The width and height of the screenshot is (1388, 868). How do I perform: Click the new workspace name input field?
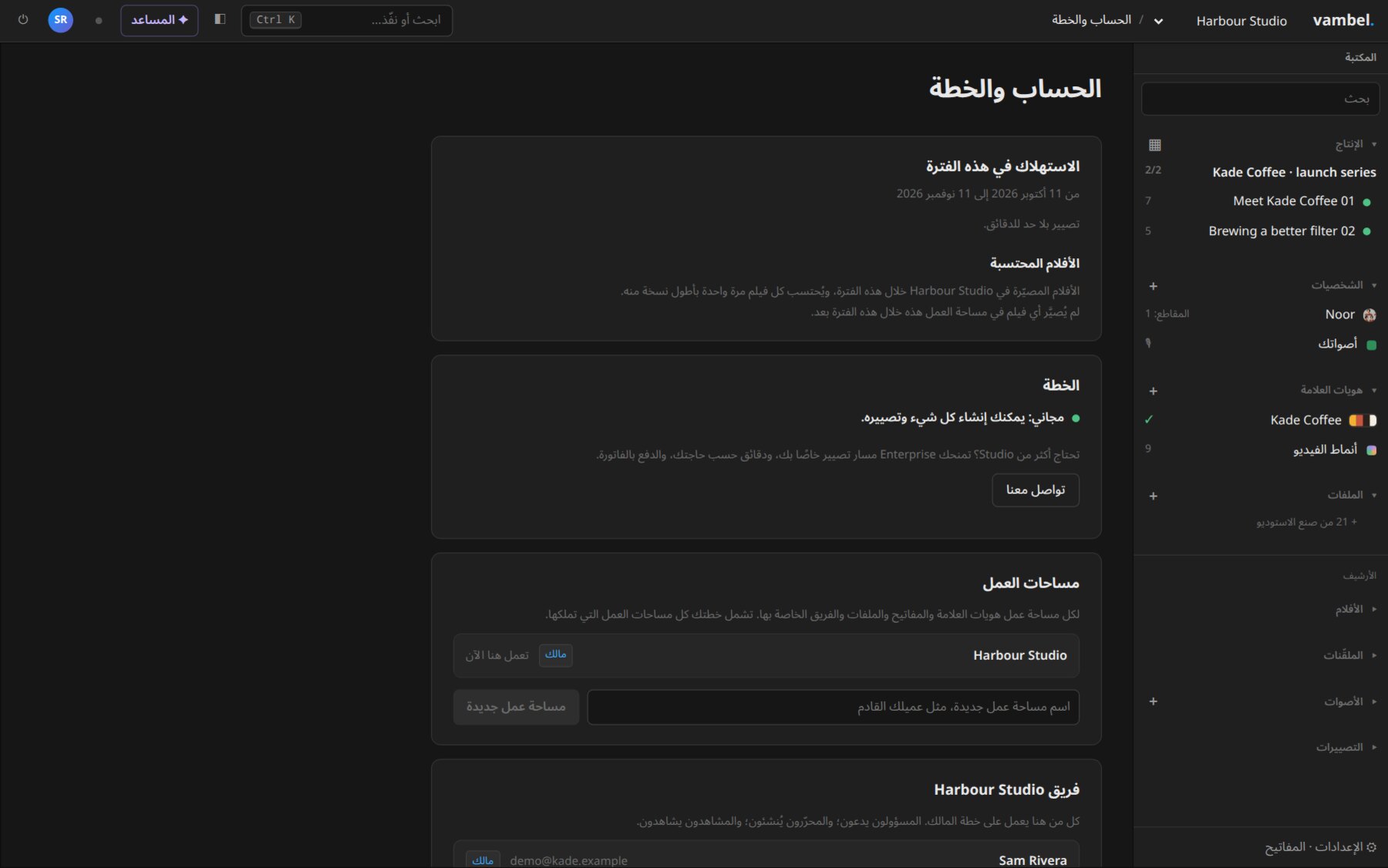834,707
